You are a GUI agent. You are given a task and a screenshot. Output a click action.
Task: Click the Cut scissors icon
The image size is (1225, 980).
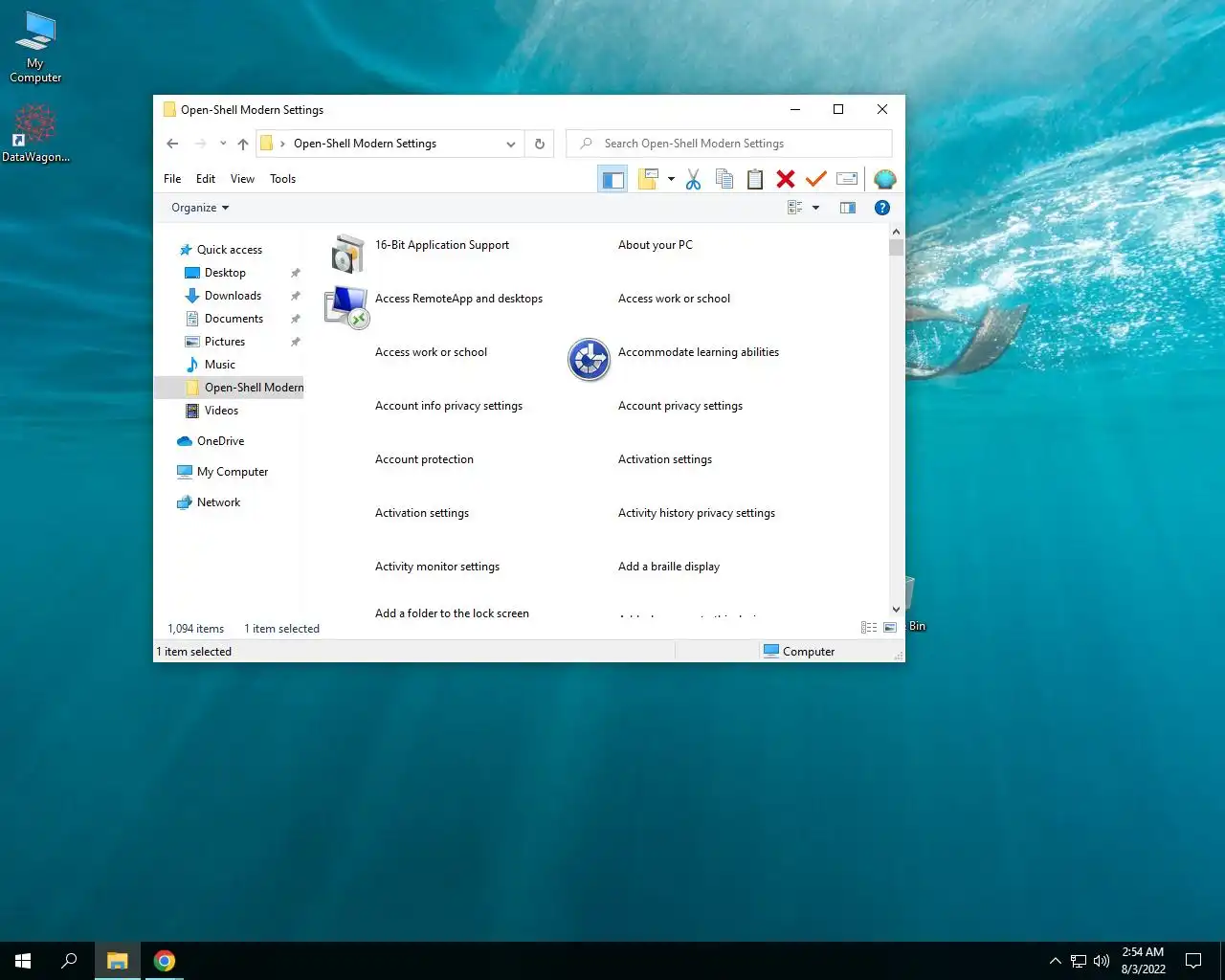(694, 179)
